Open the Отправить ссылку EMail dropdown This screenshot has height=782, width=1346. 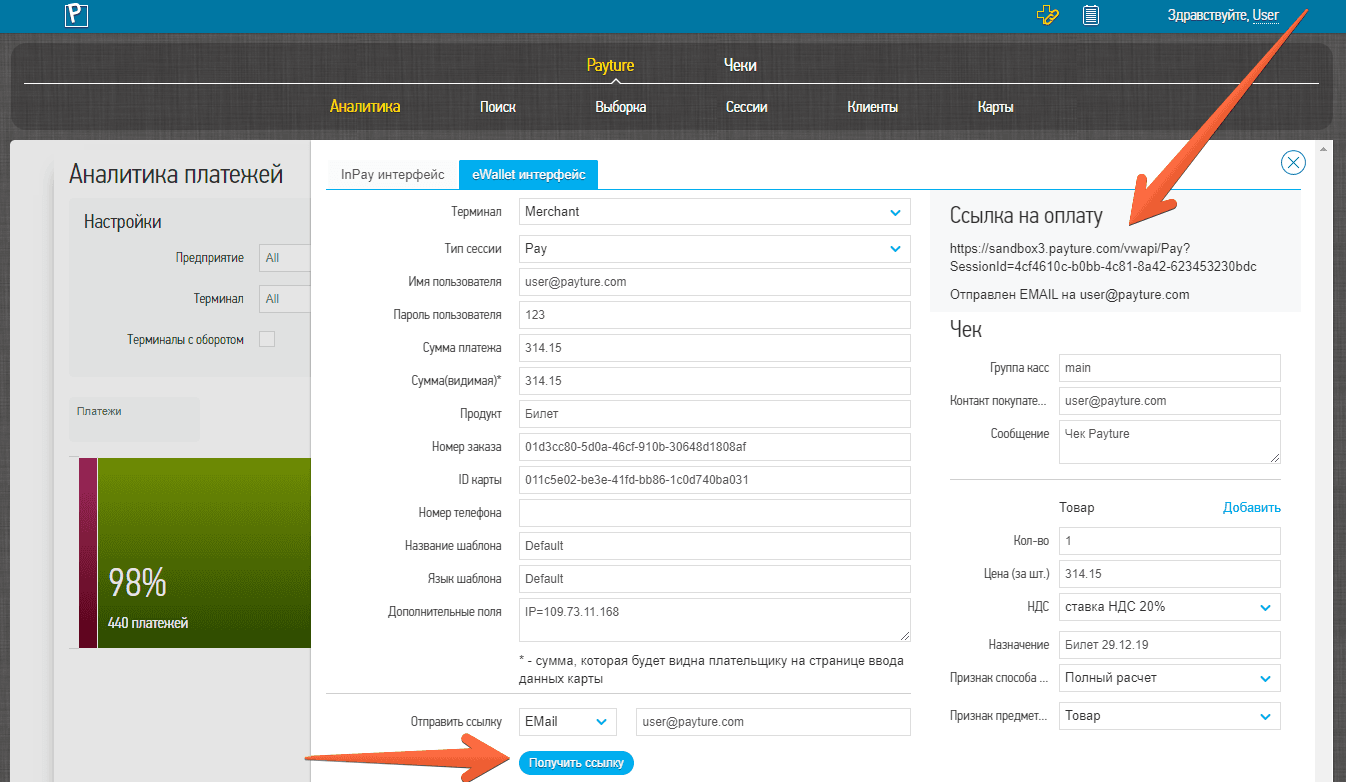(569, 722)
